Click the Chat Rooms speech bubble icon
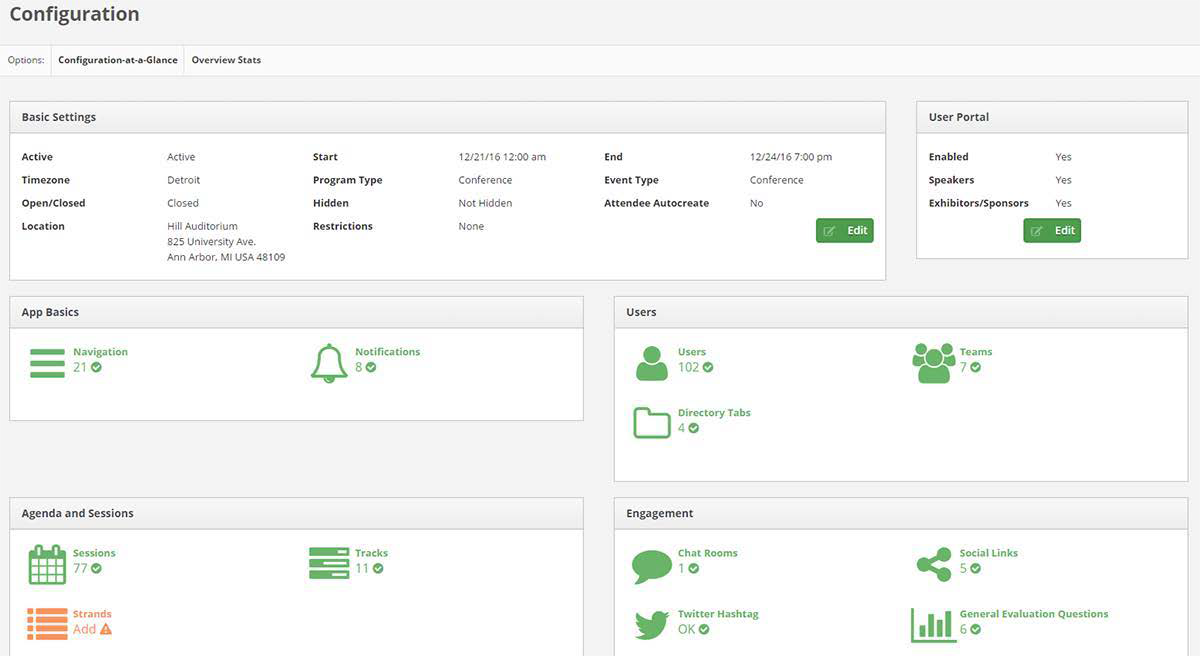Viewport: 1200px width, 656px height. pyautogui.click(x=651, y=565)
